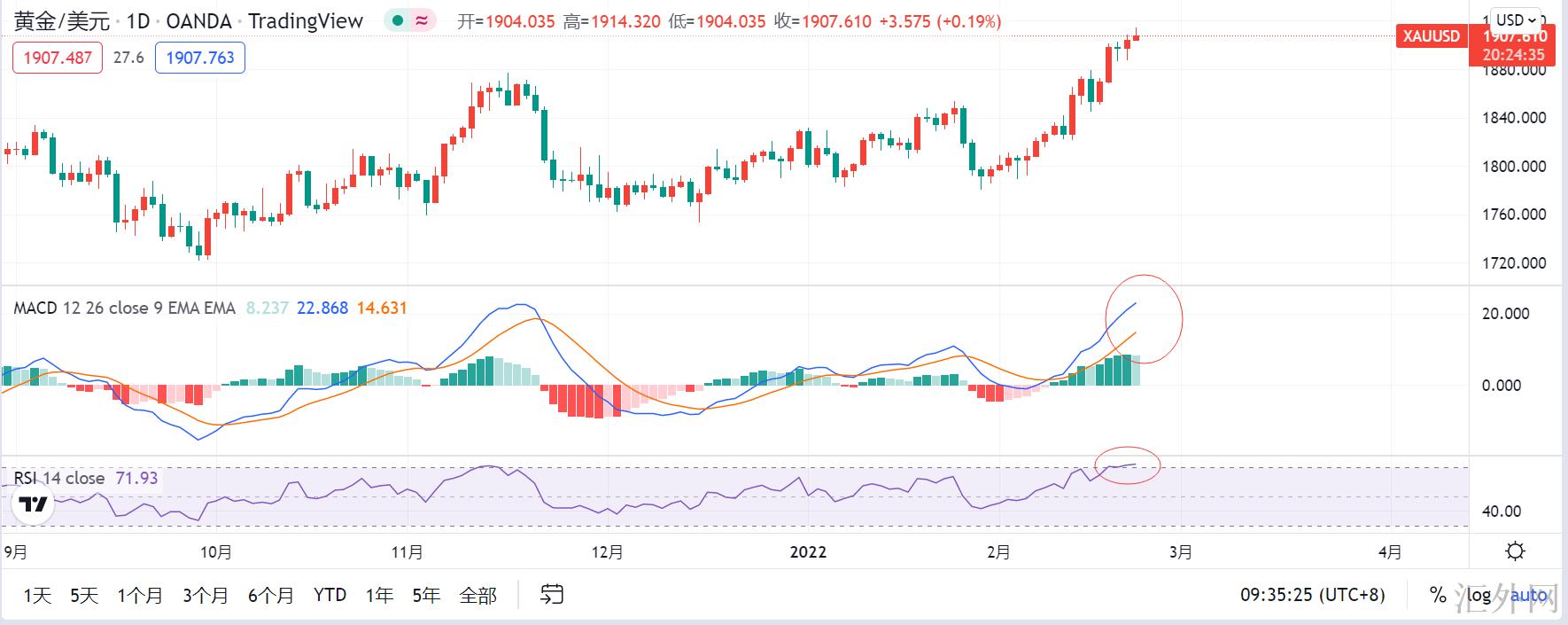Click the MACD signal line orange value 14.631

382,309
